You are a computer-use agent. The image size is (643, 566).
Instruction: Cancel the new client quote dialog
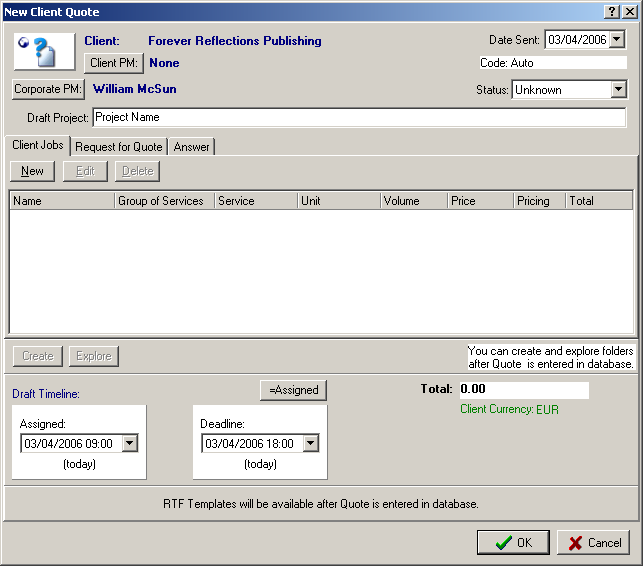coord(593,543)
